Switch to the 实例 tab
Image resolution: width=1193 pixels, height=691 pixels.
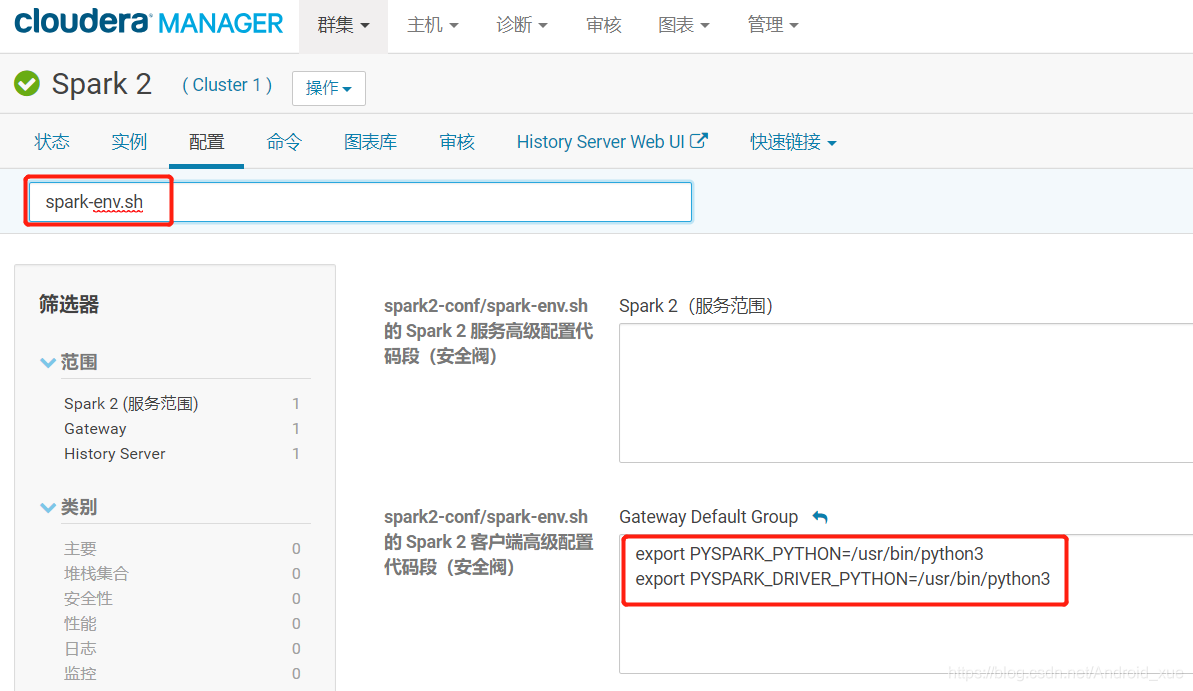pyautogui.click(x=129, y=142)
